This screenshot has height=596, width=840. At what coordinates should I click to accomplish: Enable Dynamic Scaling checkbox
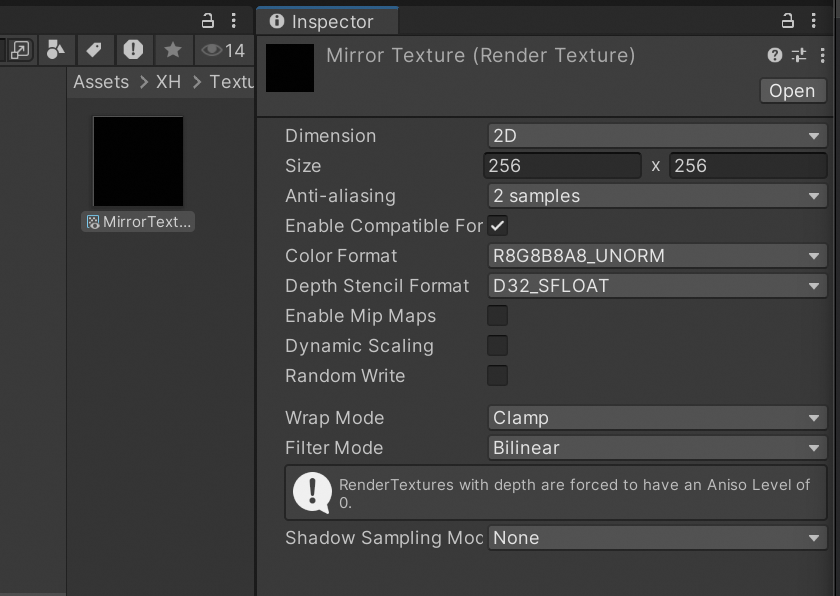(x=498, y=346)
